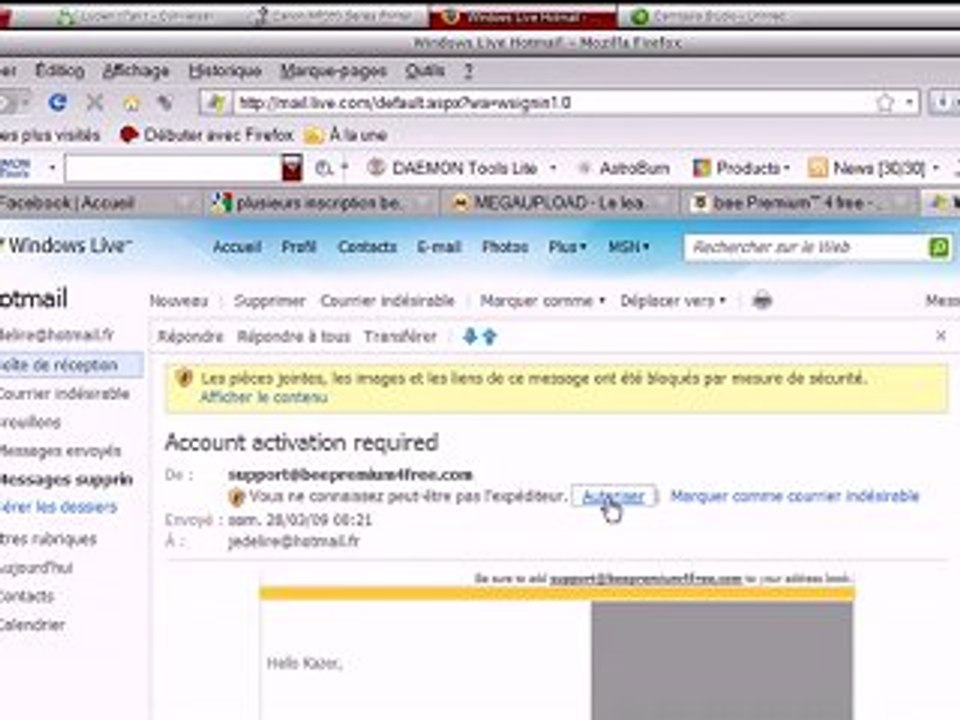Screen dimensions: 960x720
Task: Click the Courrier indésirable toolbar button
Action: [388, 301]
